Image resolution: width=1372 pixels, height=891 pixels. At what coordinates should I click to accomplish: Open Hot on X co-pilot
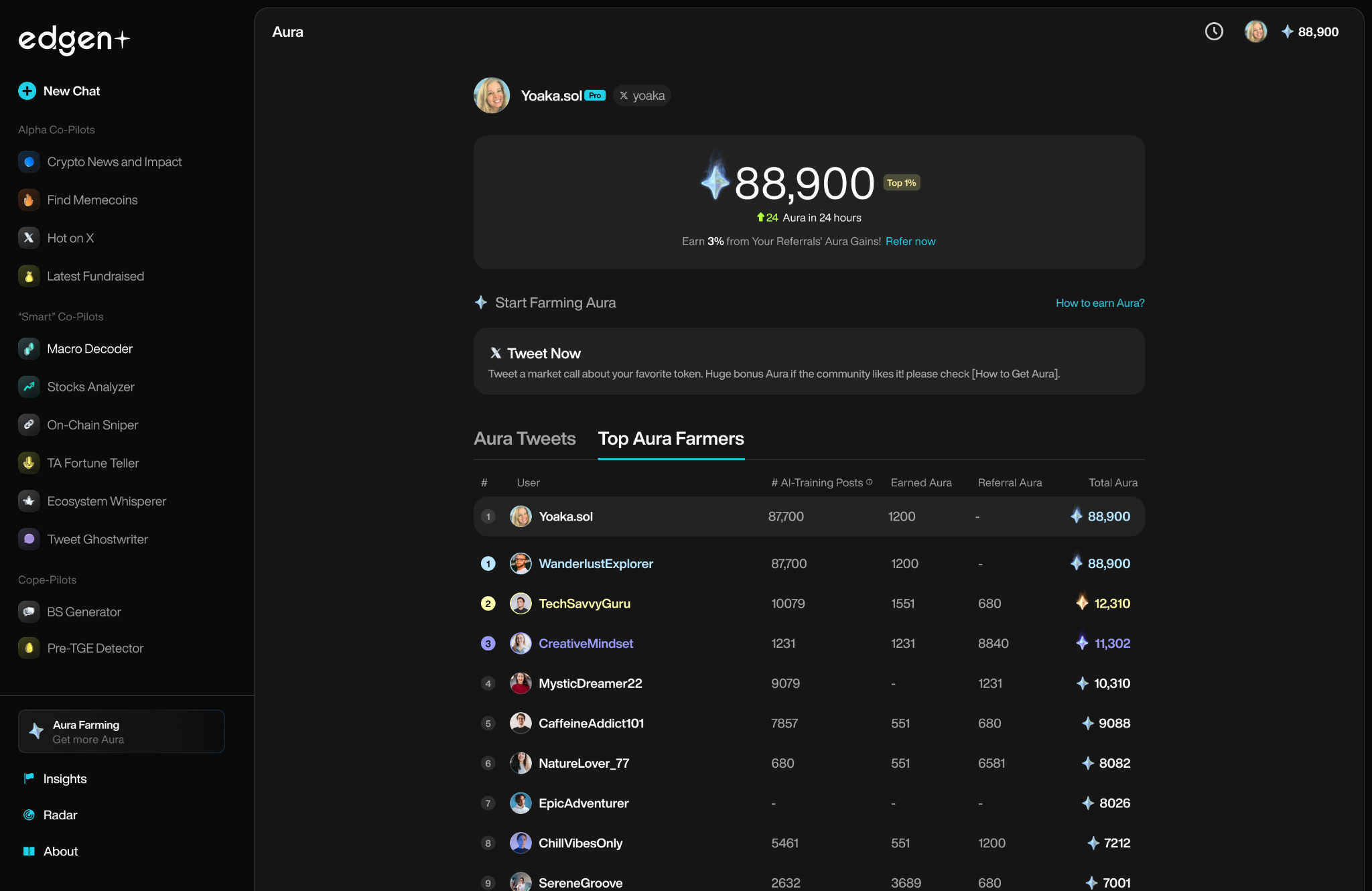(70, 238)
